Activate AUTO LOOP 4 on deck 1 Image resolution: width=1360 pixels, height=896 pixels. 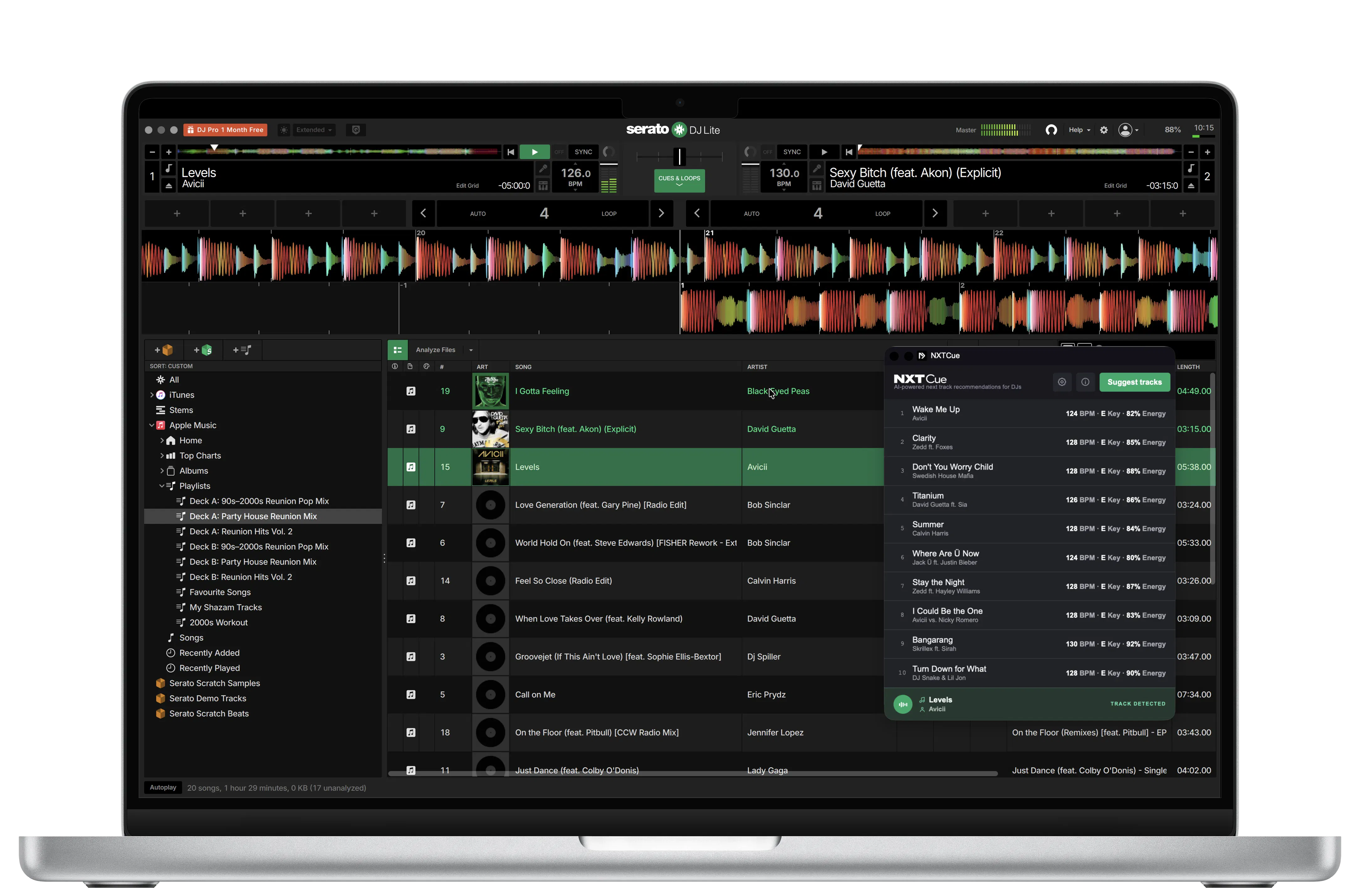(x=543, y=213)
